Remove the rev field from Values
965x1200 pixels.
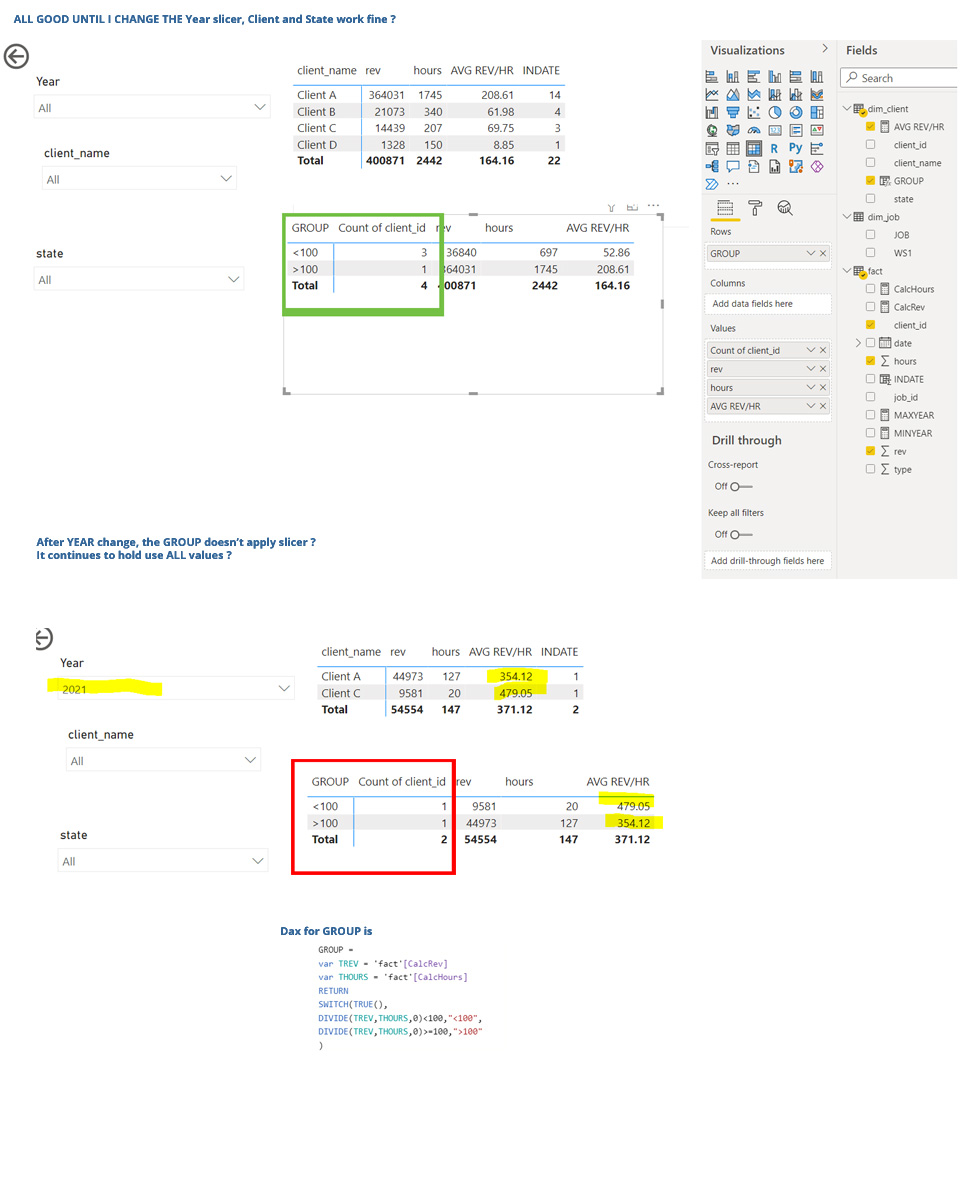pyautogui.click(x=824, y=369)
